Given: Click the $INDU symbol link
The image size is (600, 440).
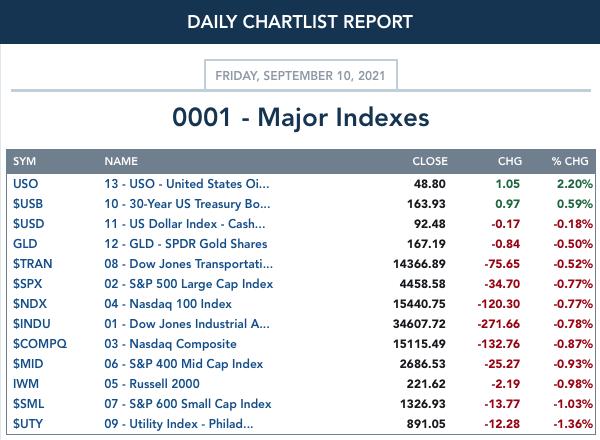Looking at the screenshot, I should click(31, 324).
